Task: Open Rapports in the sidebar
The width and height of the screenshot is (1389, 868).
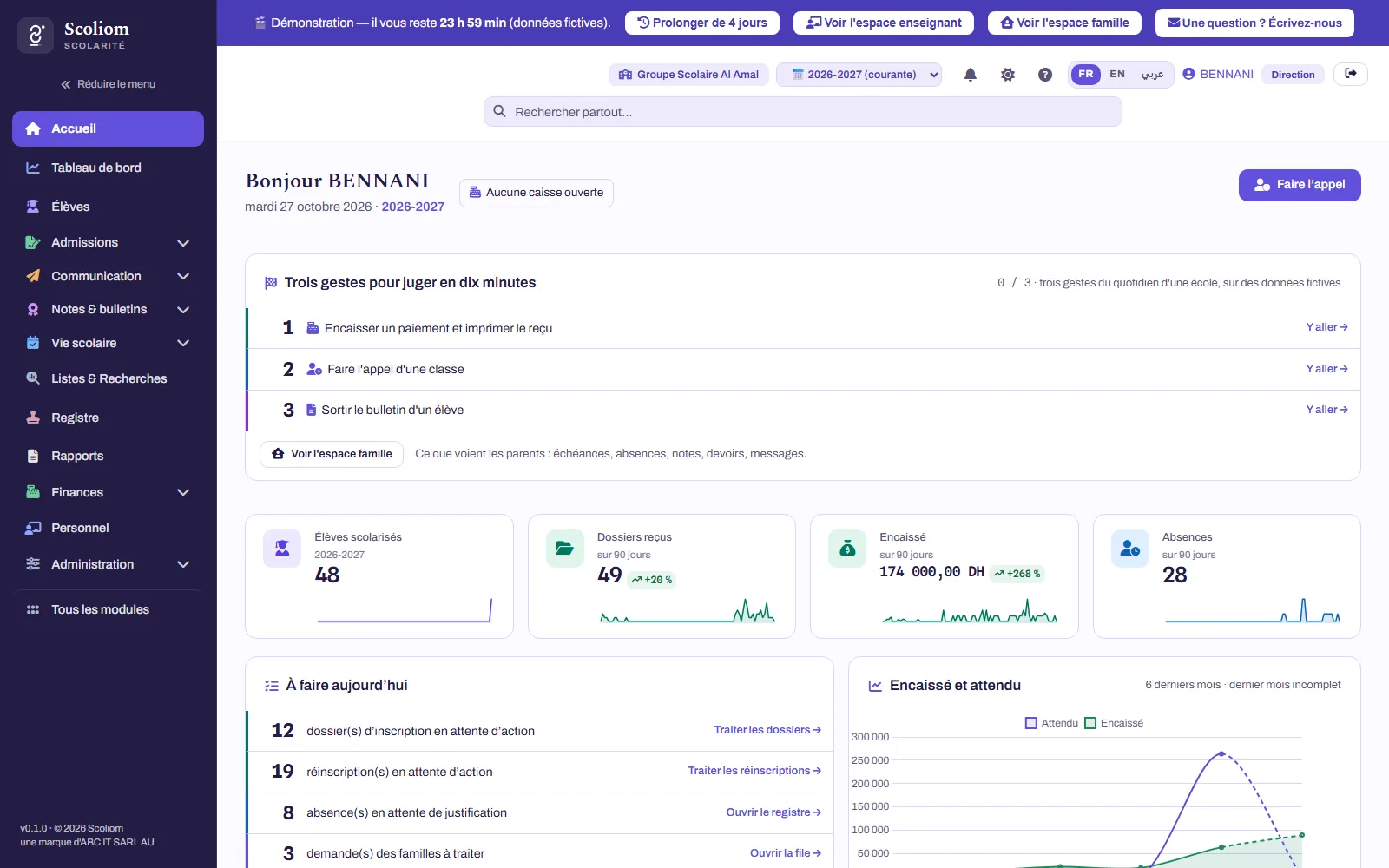Action: pyautogui.click(x=108, y=456)
